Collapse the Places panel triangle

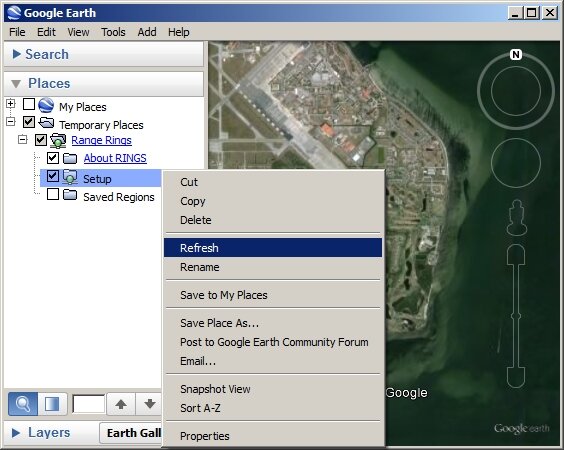(16, 84)
